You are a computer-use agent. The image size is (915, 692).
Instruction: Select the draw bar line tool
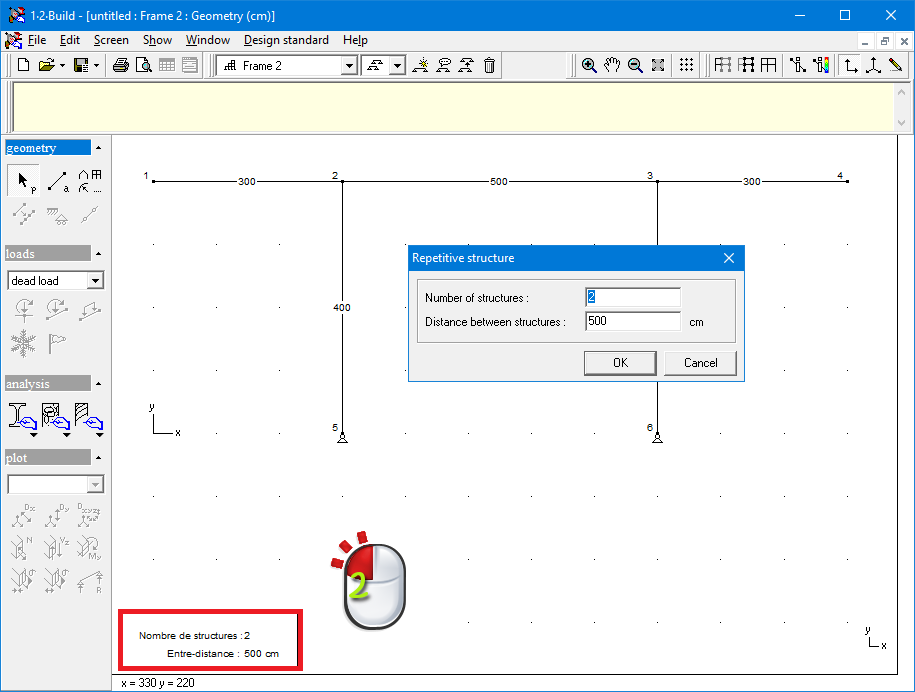[x=57, y=181]
